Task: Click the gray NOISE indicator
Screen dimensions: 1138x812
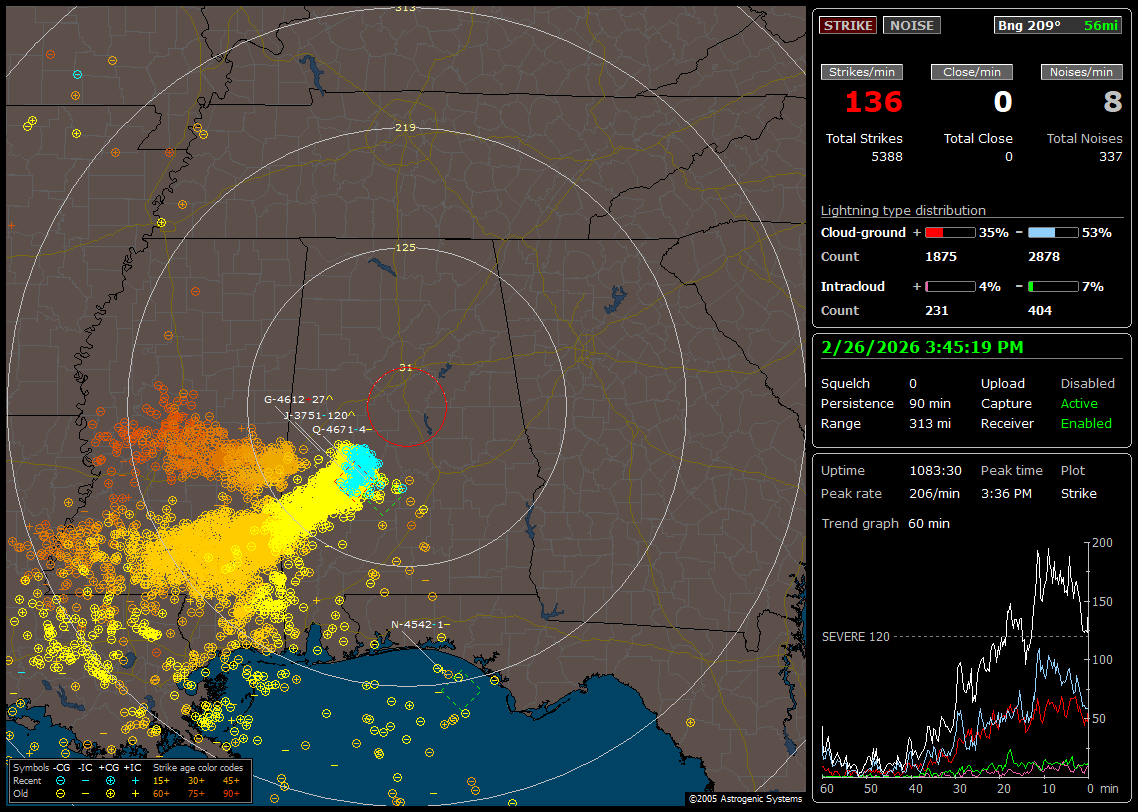Action: click(x=911, y=26)
